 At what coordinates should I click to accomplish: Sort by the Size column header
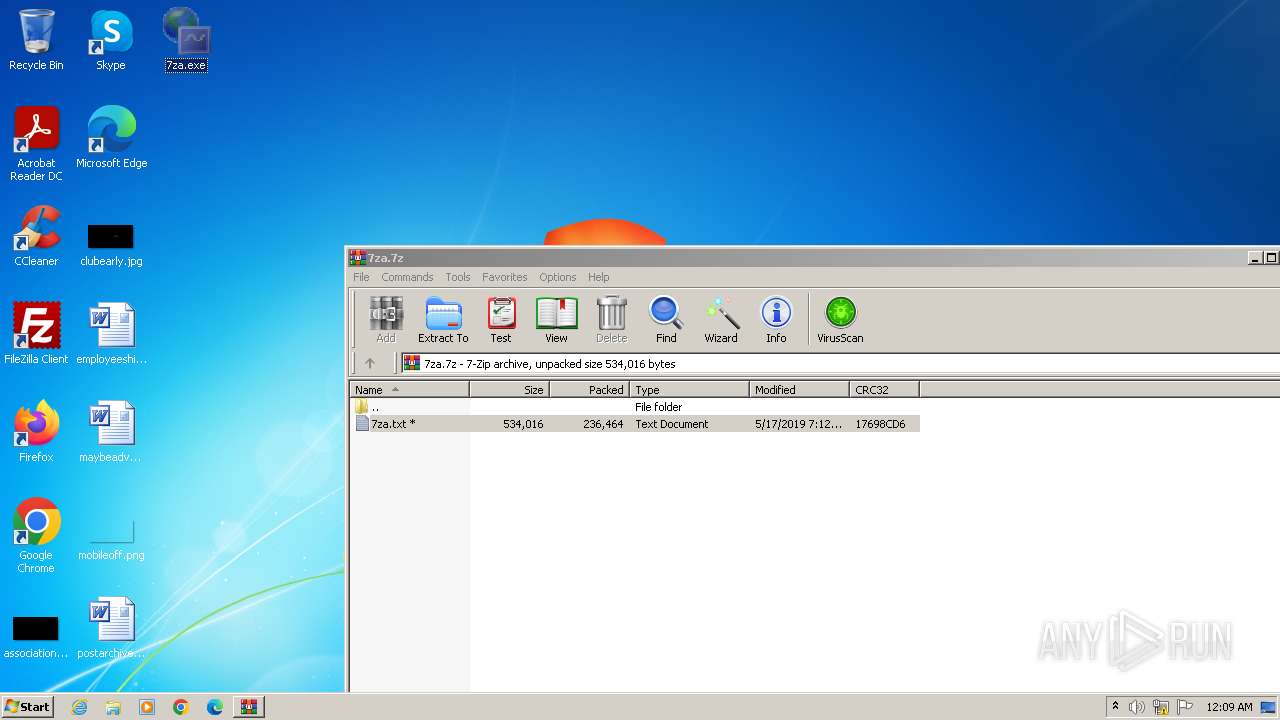pyautogui.click(x=510, y=390)
